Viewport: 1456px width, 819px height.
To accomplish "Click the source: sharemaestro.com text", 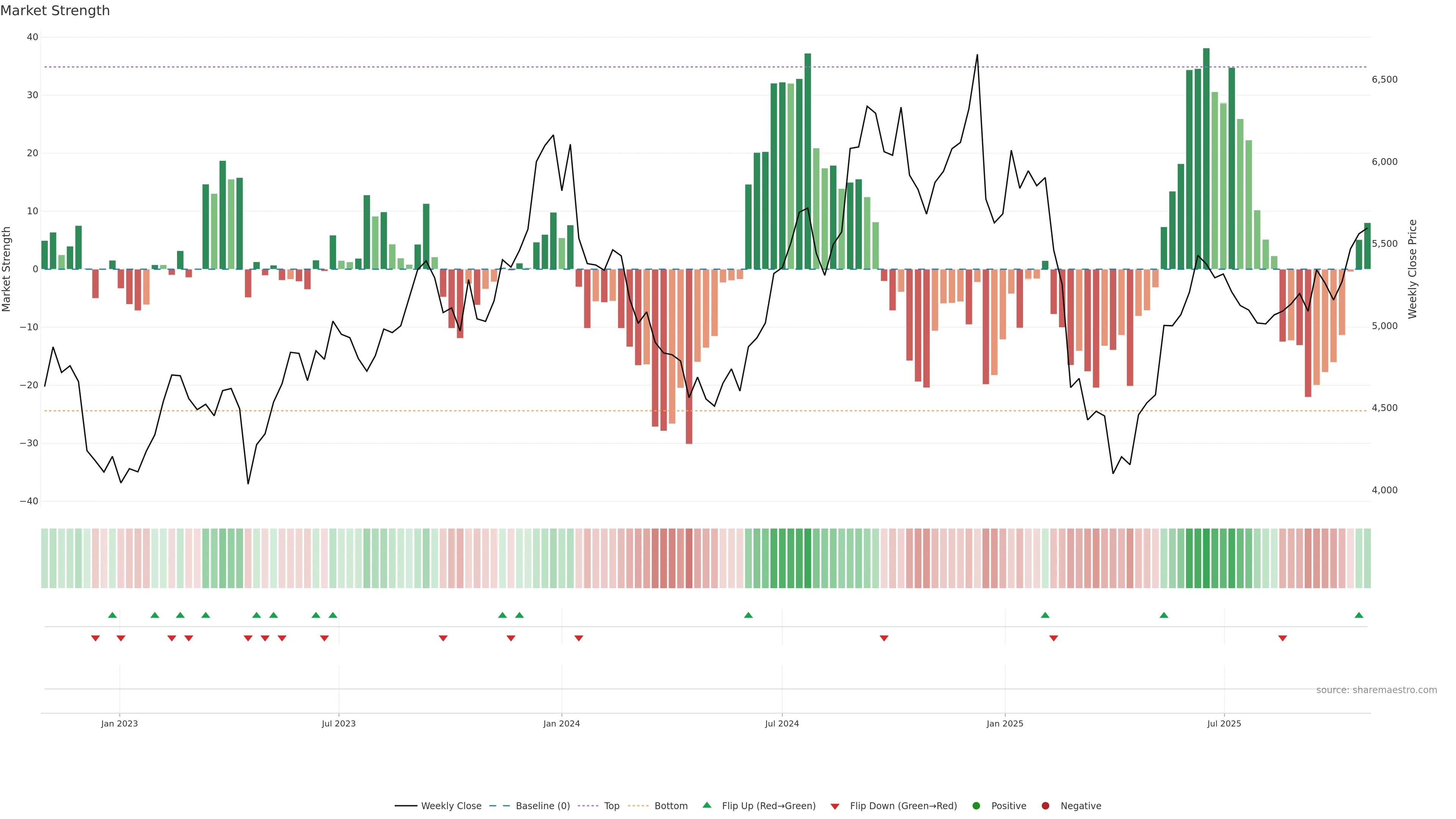I will [x=1376, y=690].
